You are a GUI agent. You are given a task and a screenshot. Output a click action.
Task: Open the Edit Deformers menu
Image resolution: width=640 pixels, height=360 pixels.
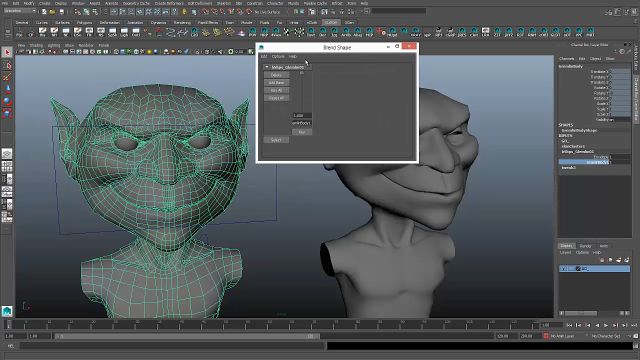coord(200,3)
